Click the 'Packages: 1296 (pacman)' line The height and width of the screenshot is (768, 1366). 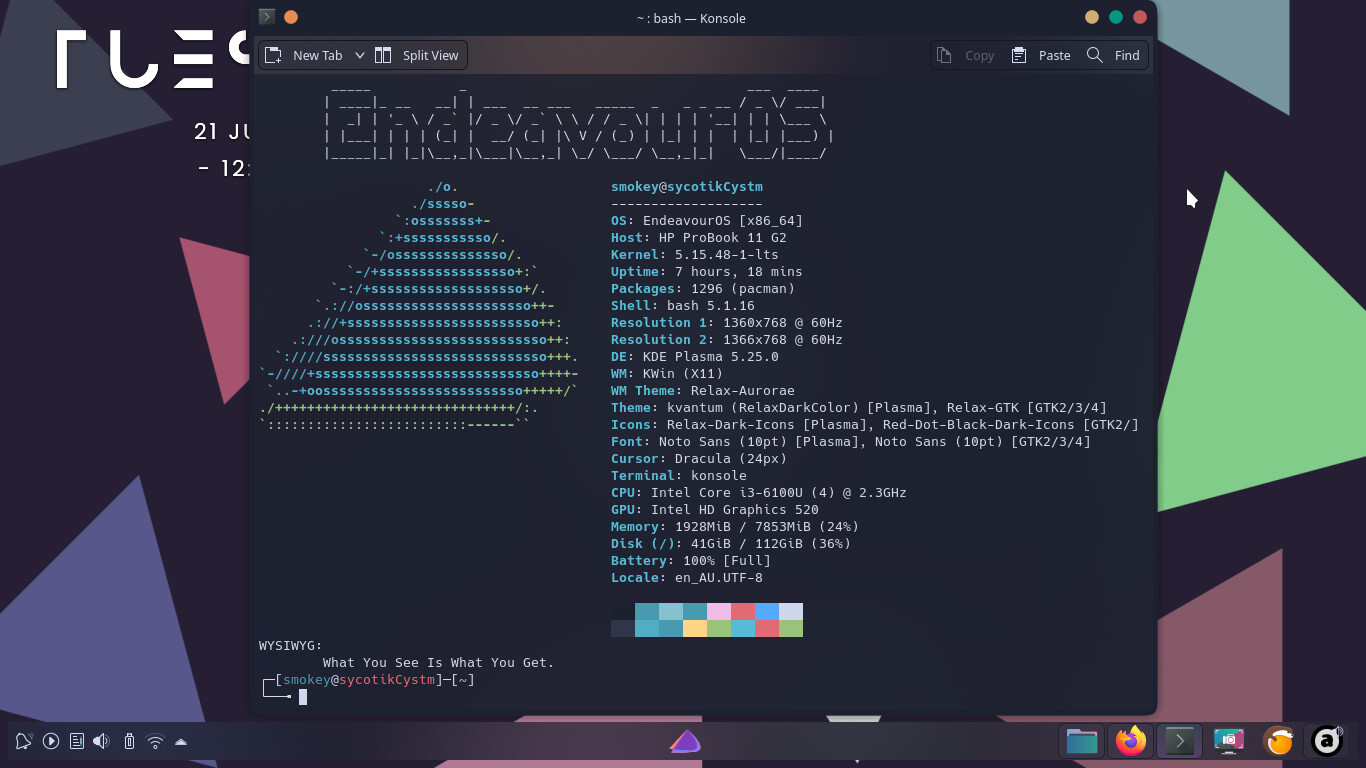[703, 289]
